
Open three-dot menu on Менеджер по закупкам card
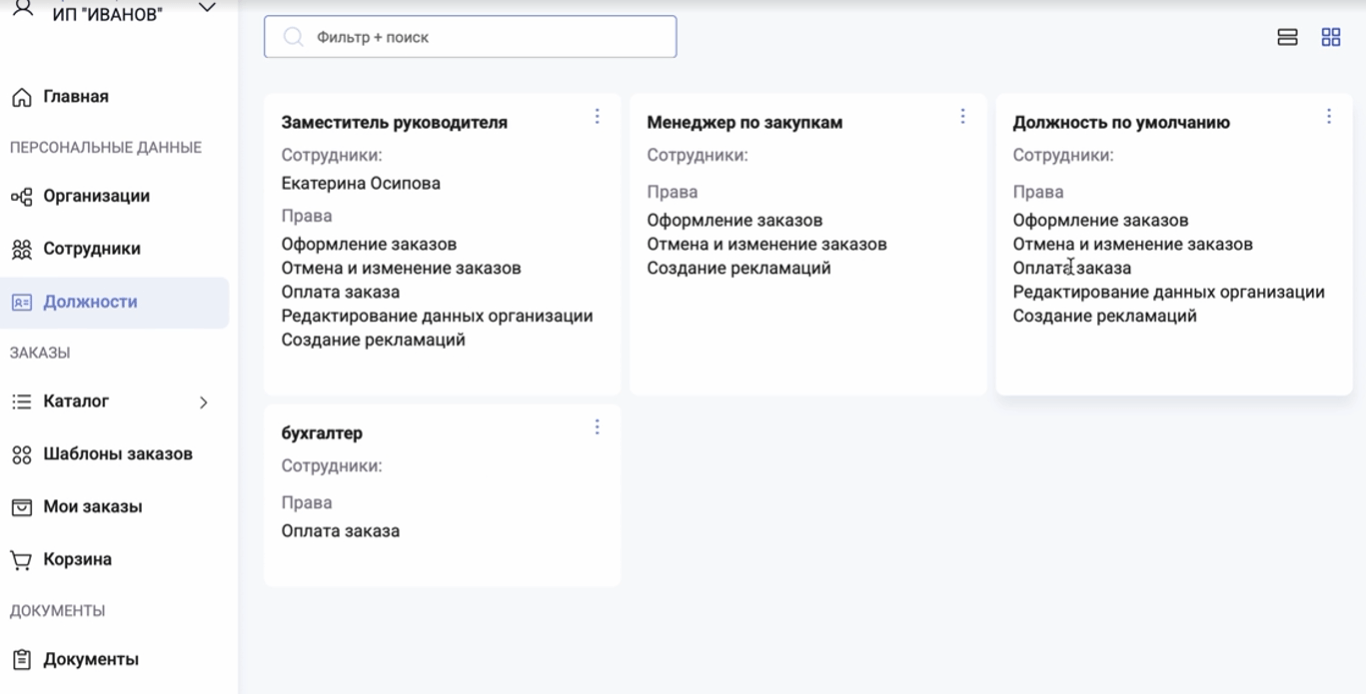[963, 117]
